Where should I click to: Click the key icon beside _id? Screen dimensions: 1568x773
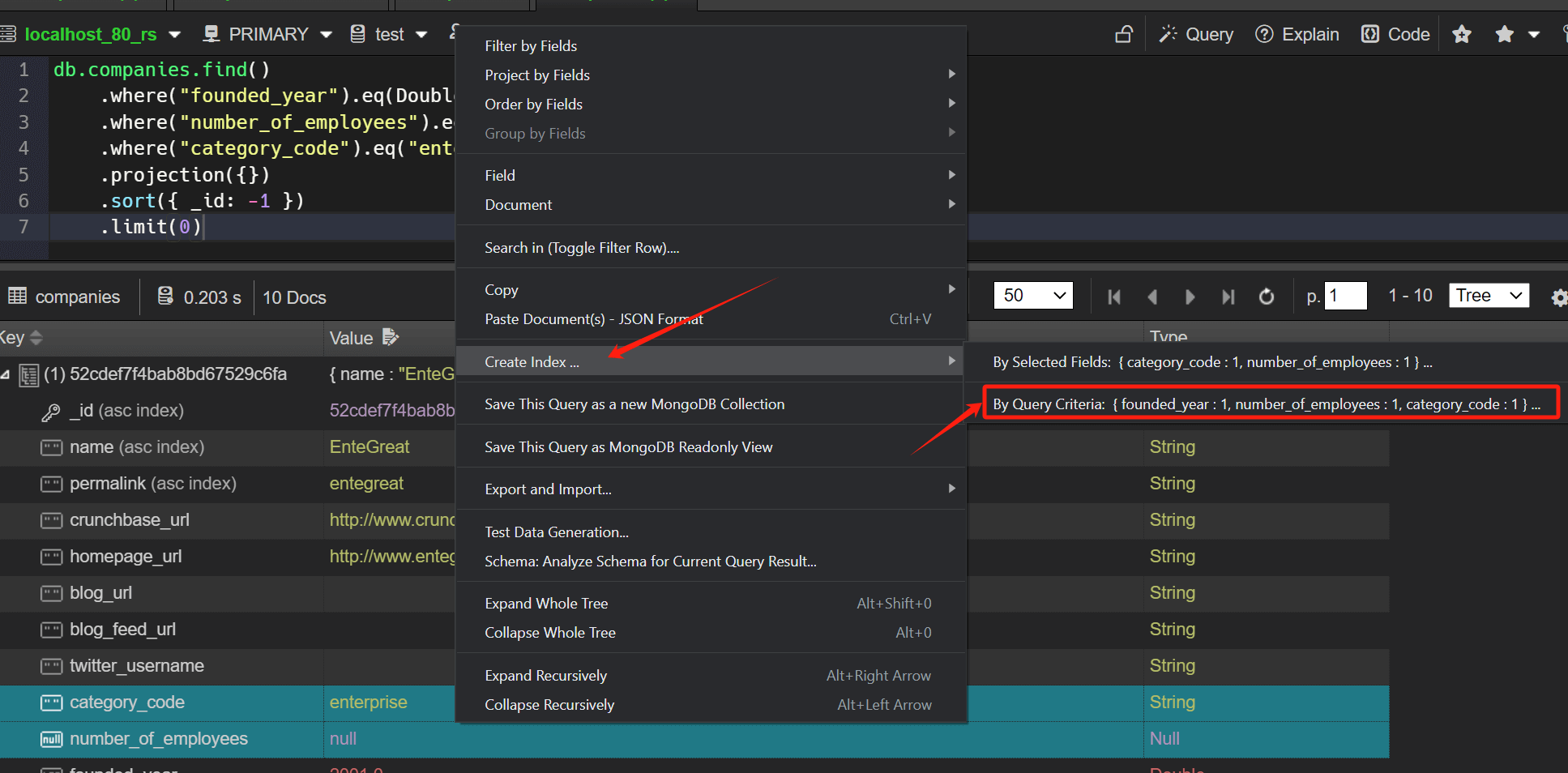tap(51, 412)
